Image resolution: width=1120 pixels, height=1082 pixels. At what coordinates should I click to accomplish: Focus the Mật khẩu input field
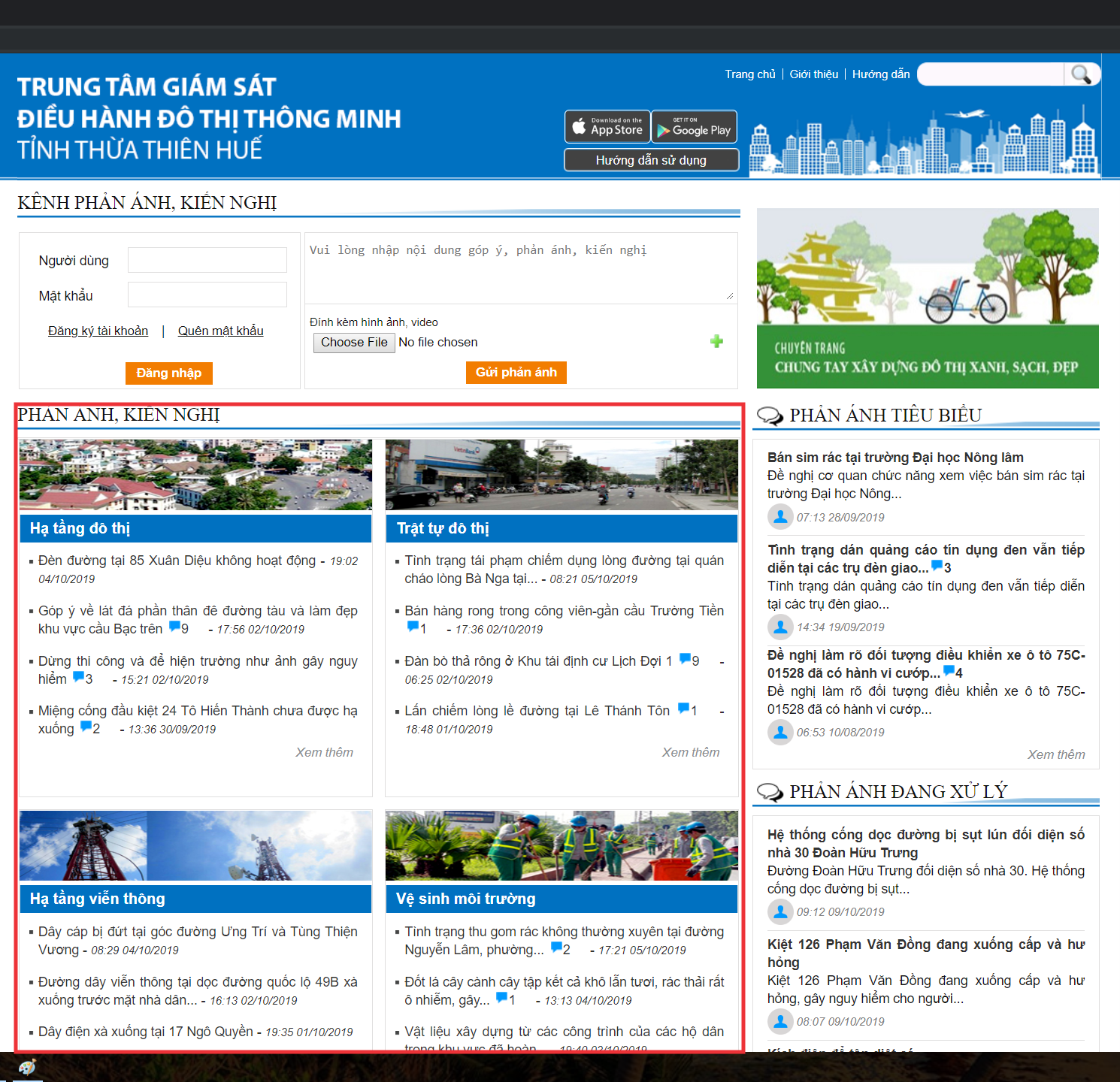(x=207, y=295)
